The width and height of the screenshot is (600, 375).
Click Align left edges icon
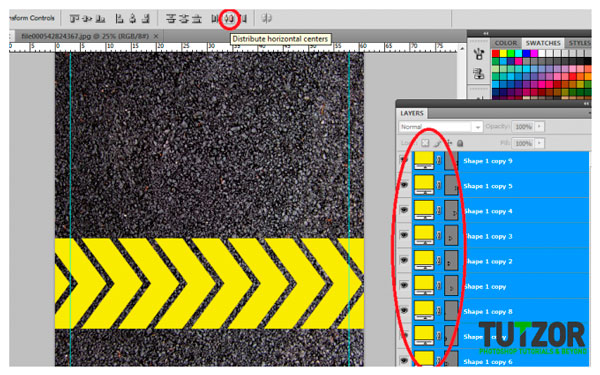point(119,18)
